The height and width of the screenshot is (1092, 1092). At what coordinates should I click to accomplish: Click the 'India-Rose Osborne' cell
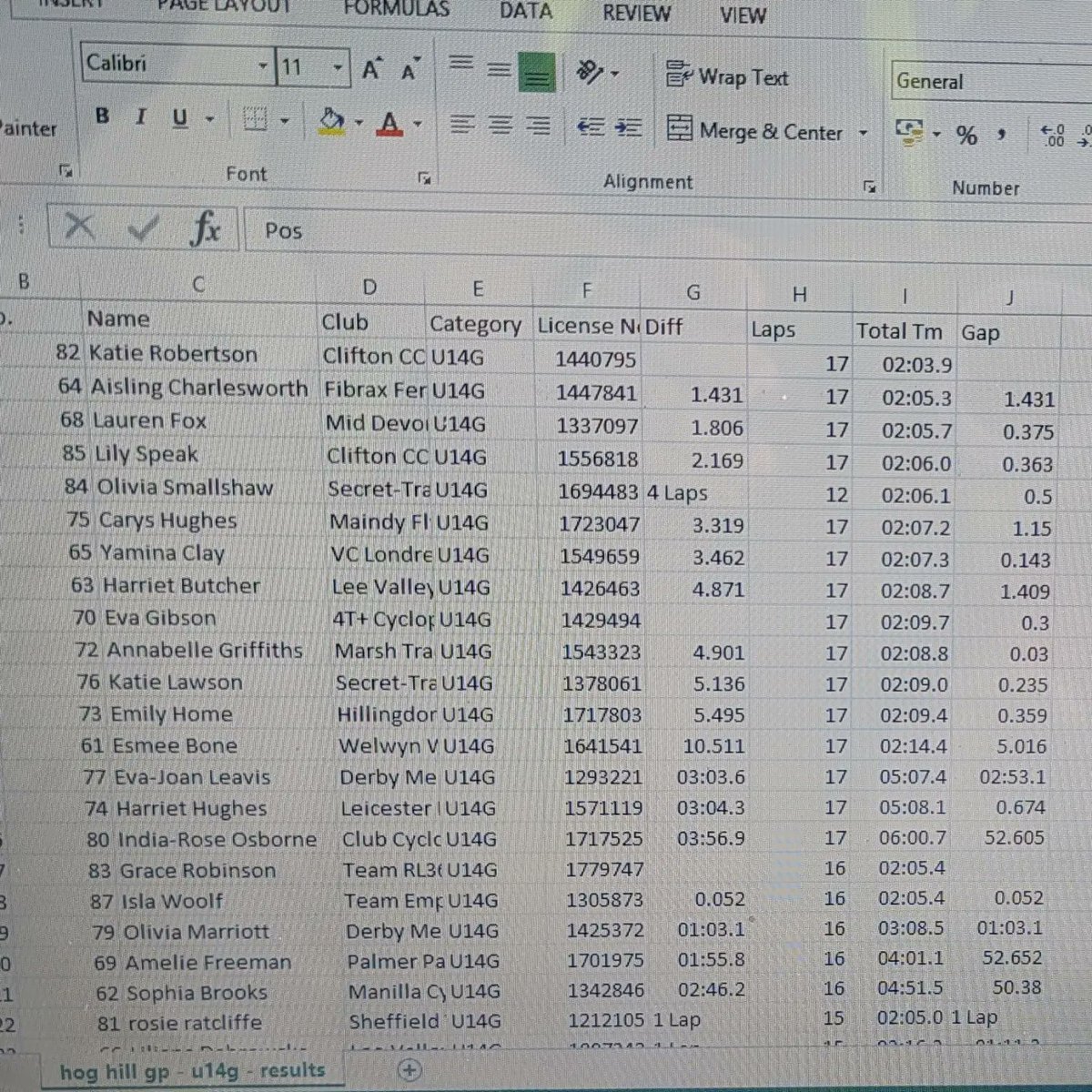217,840
